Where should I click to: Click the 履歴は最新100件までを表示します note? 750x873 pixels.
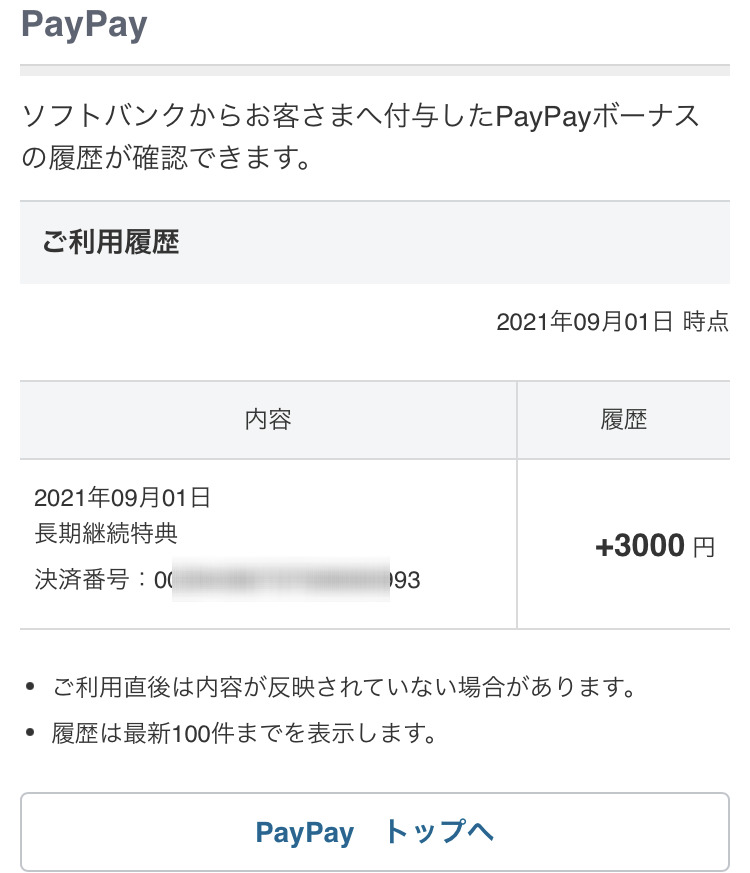coord(245,734)
